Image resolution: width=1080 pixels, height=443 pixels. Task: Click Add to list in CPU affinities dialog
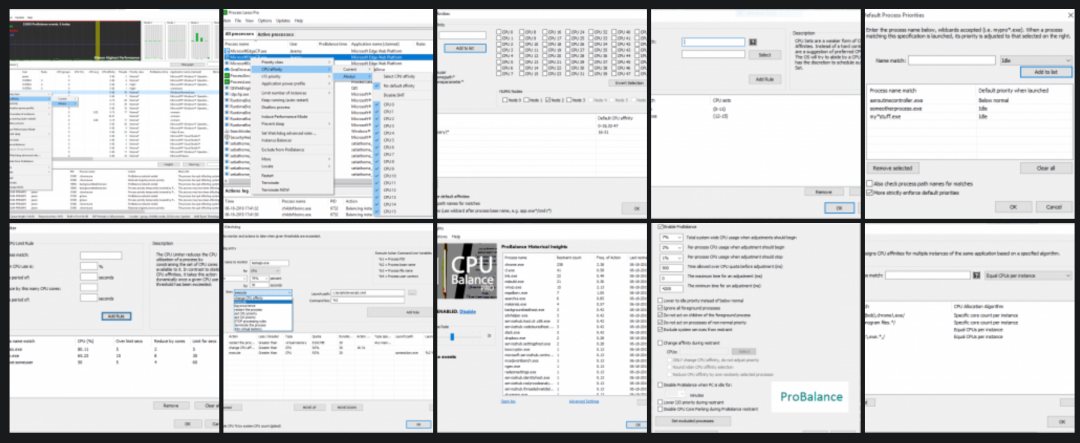coord(465,48)
